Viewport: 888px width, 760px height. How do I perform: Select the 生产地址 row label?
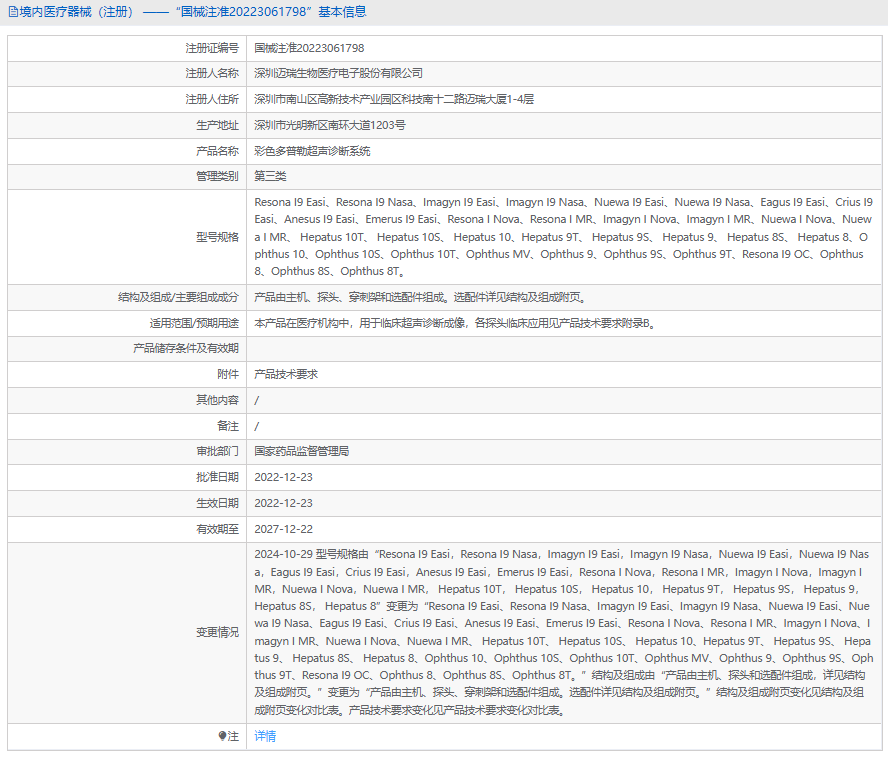[217, 125]
